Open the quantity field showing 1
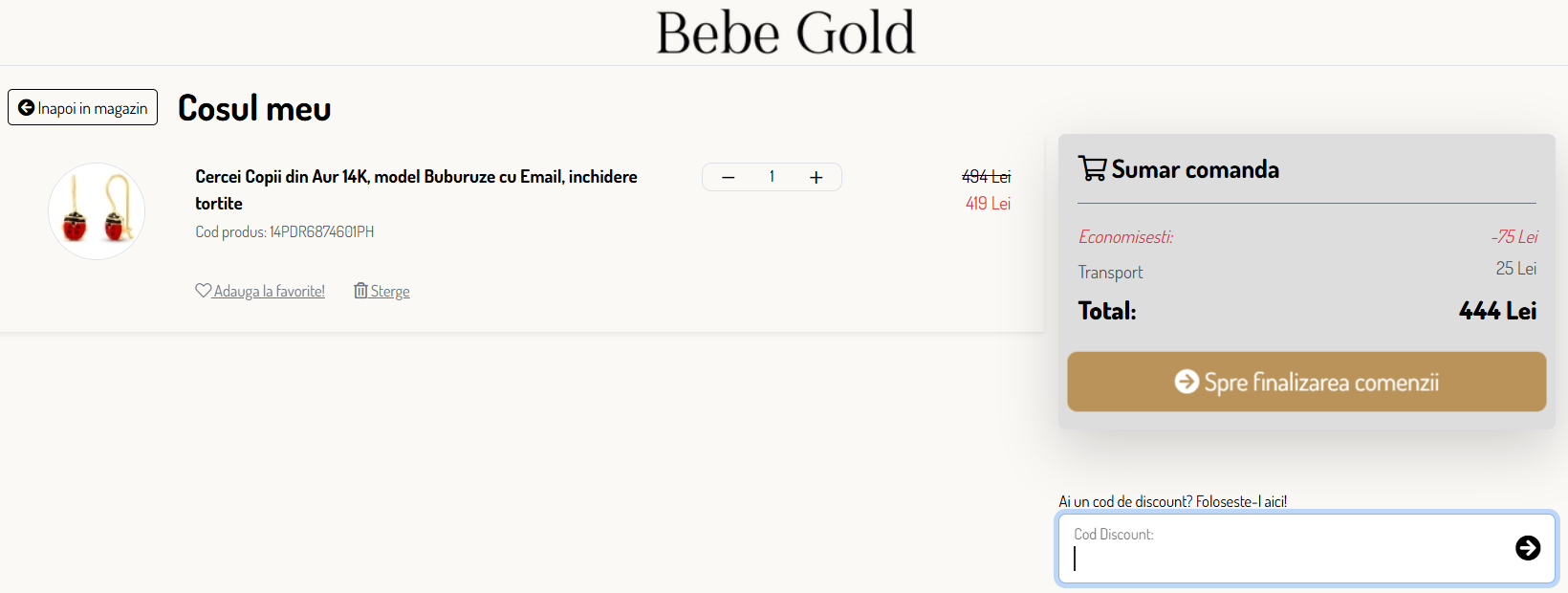This screenshot has width=1568, height=593. click(772, 177)
